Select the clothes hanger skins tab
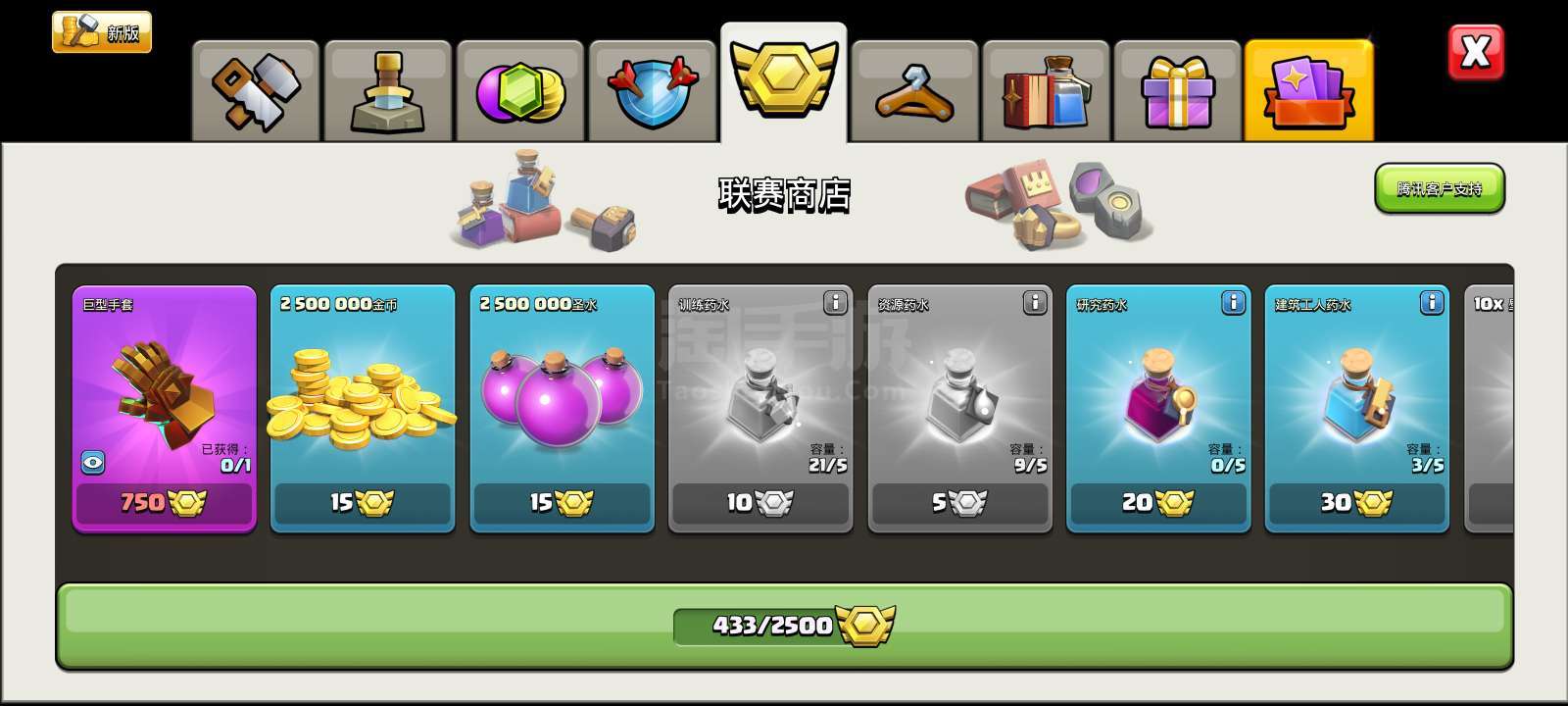 pos(914,91)
